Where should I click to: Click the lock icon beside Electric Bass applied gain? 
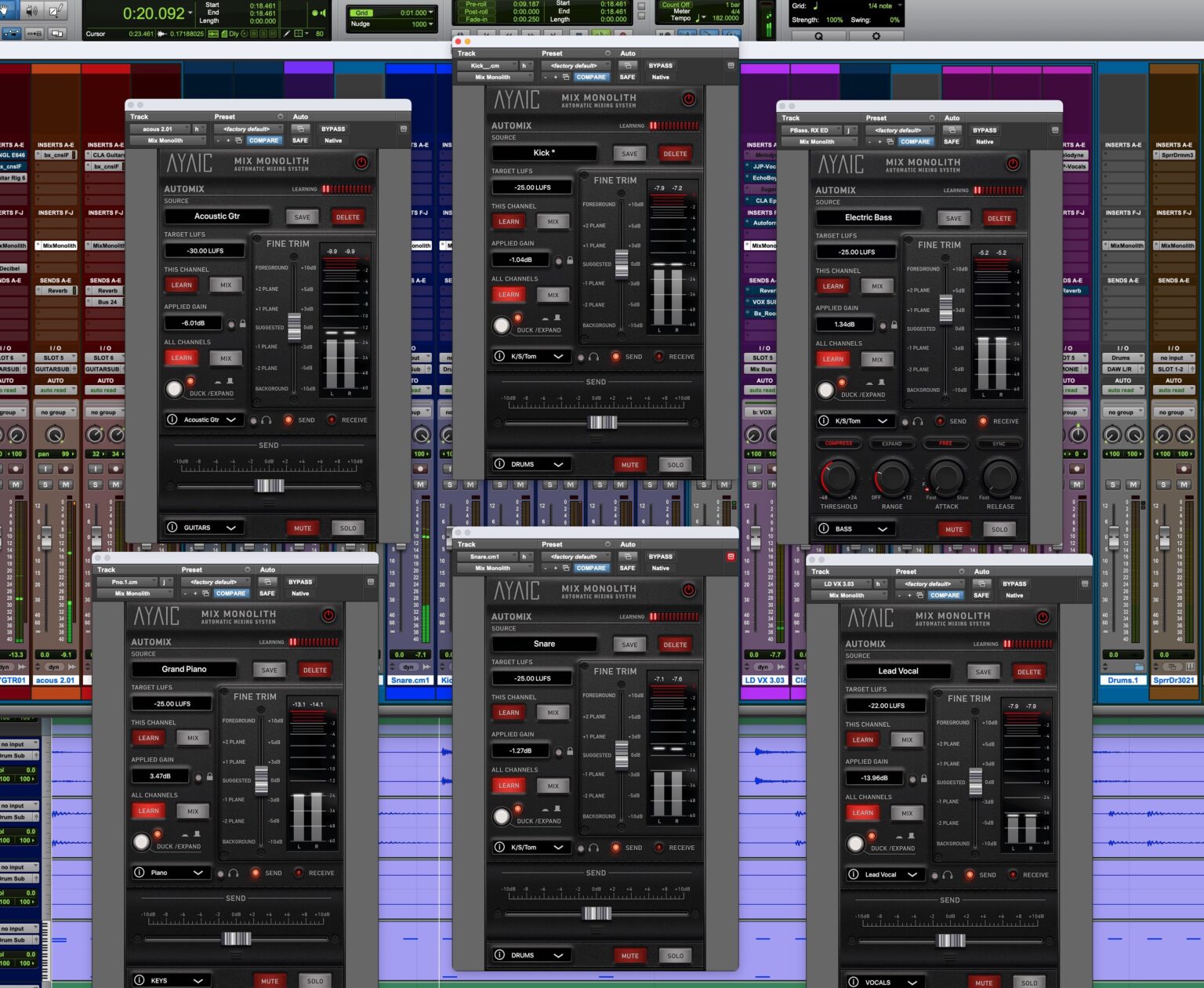pyautogui.click(x=894, y=325)
